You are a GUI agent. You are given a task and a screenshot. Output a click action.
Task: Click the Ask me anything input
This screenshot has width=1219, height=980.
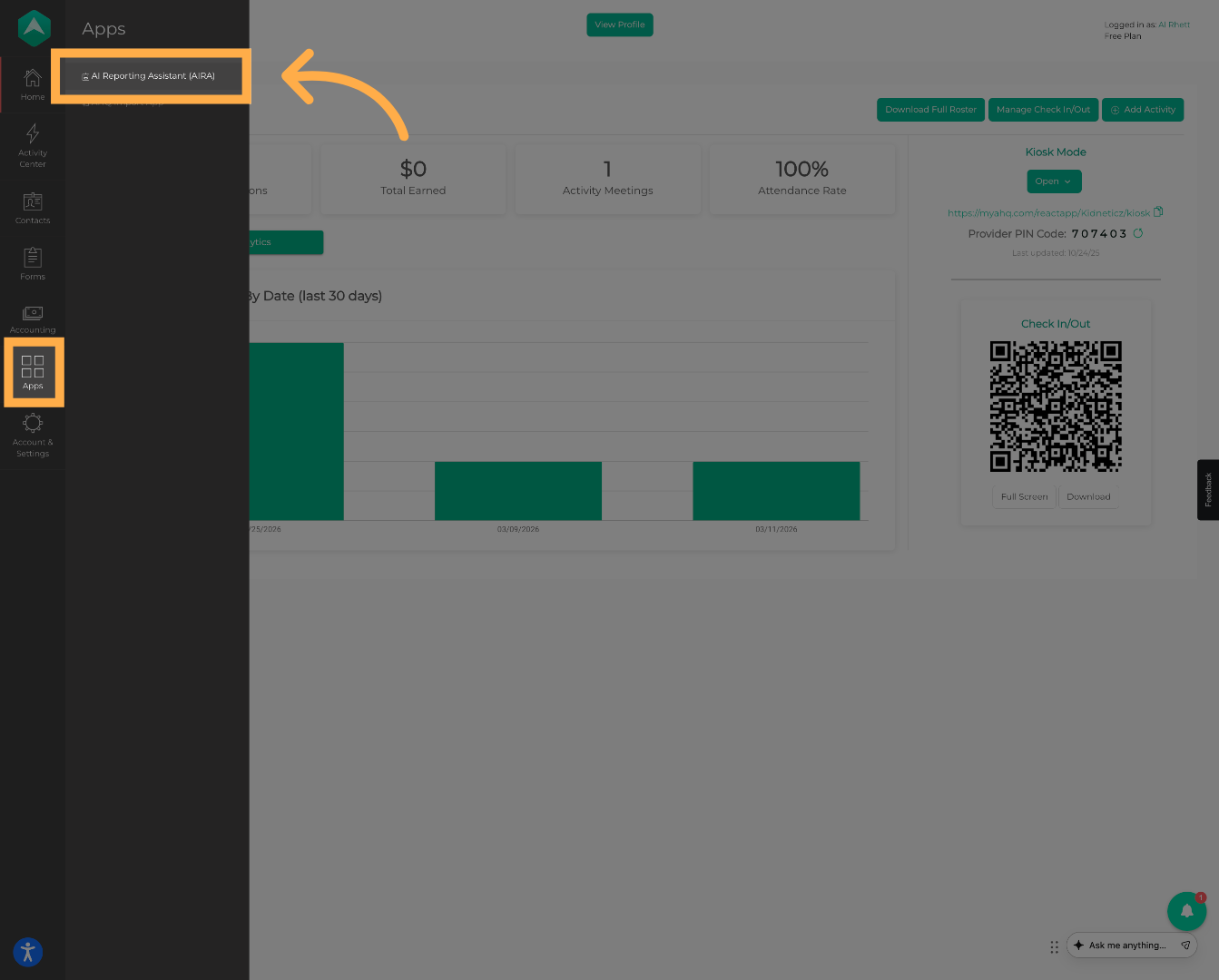(x=1126, y=946)
